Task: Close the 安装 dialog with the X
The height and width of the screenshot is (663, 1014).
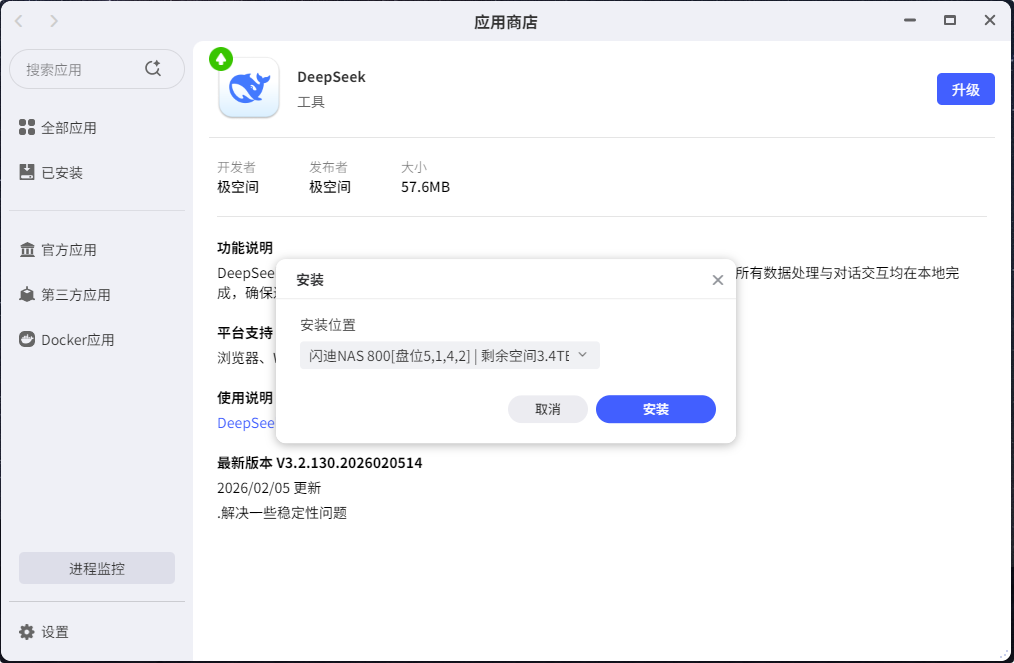Action: coord(718,280)
